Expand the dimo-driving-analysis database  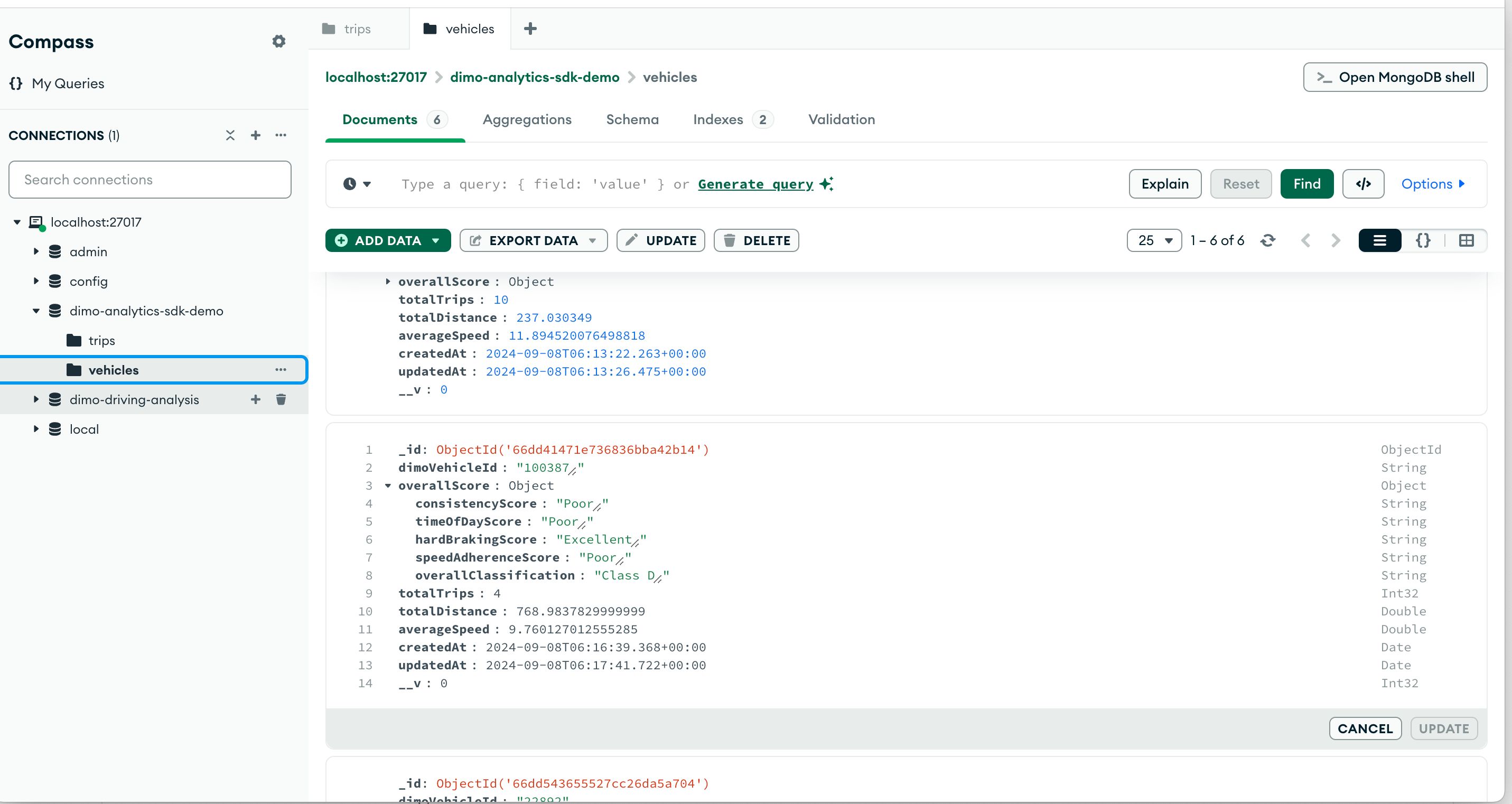pyautogui.click(x=36, y=399)
